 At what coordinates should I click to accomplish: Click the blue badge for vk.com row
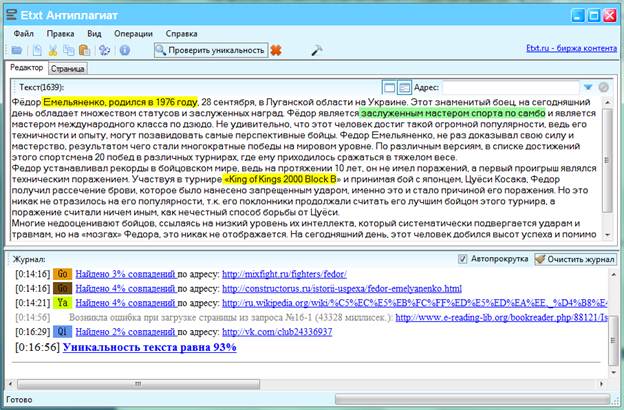click(62, 332)
